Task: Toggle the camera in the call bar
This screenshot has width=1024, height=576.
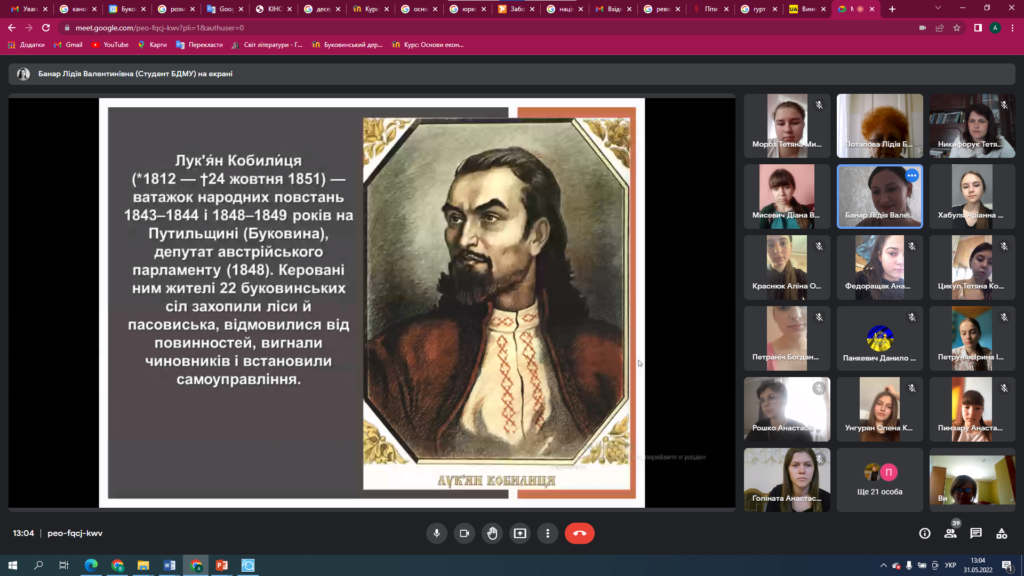Action: [x=464, y=533]
